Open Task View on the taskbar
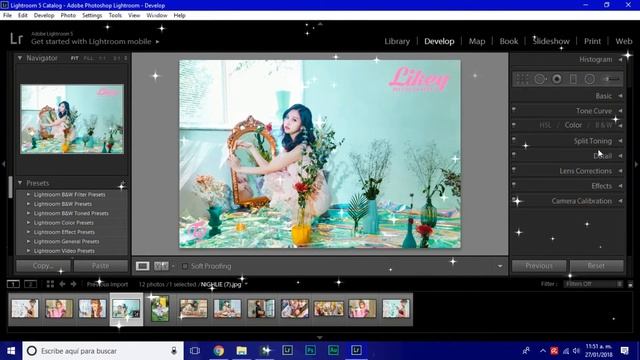The image size is (640, 360). [195, 351]
